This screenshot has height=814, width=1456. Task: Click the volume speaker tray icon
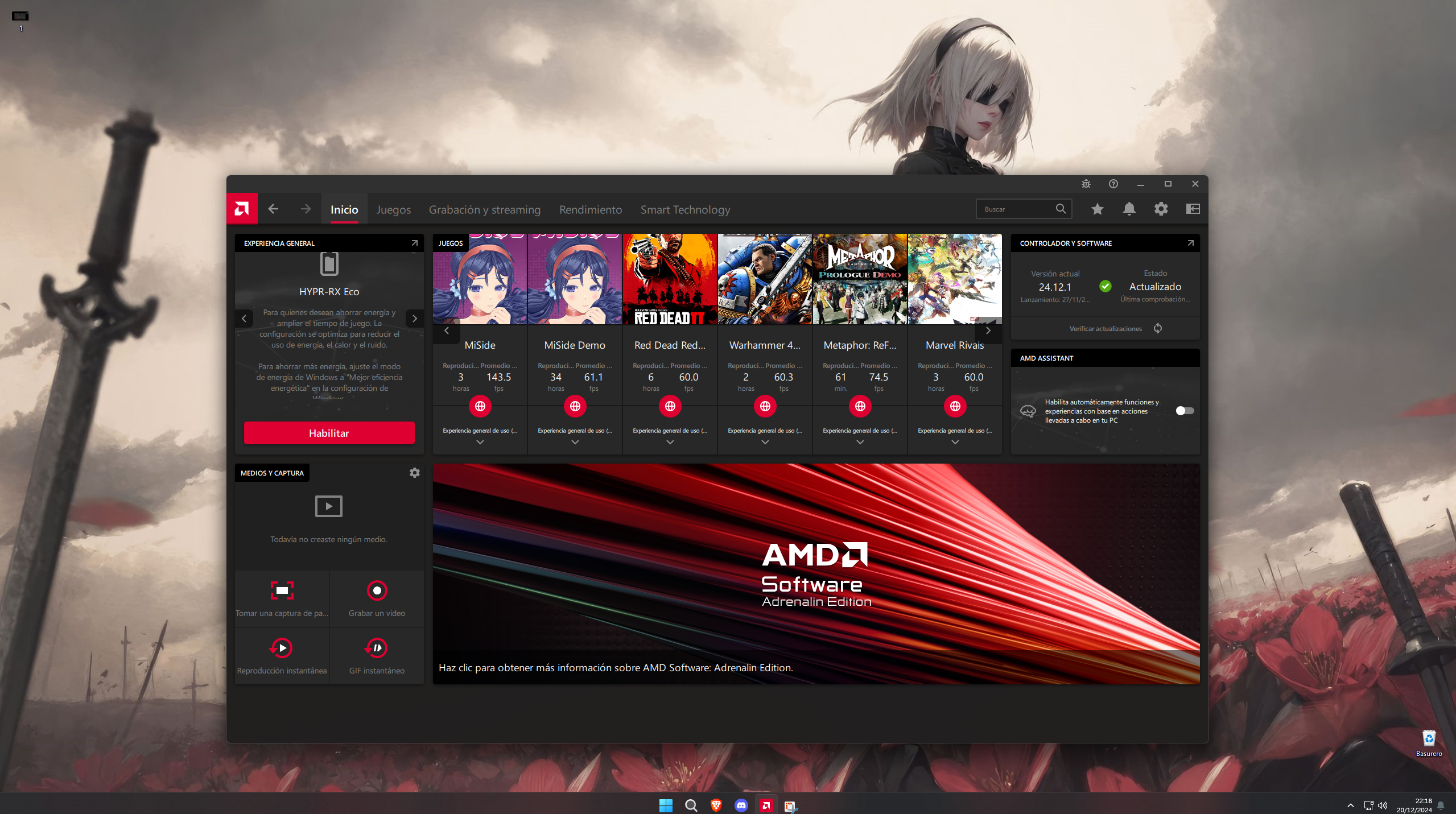coord(1383,805)
